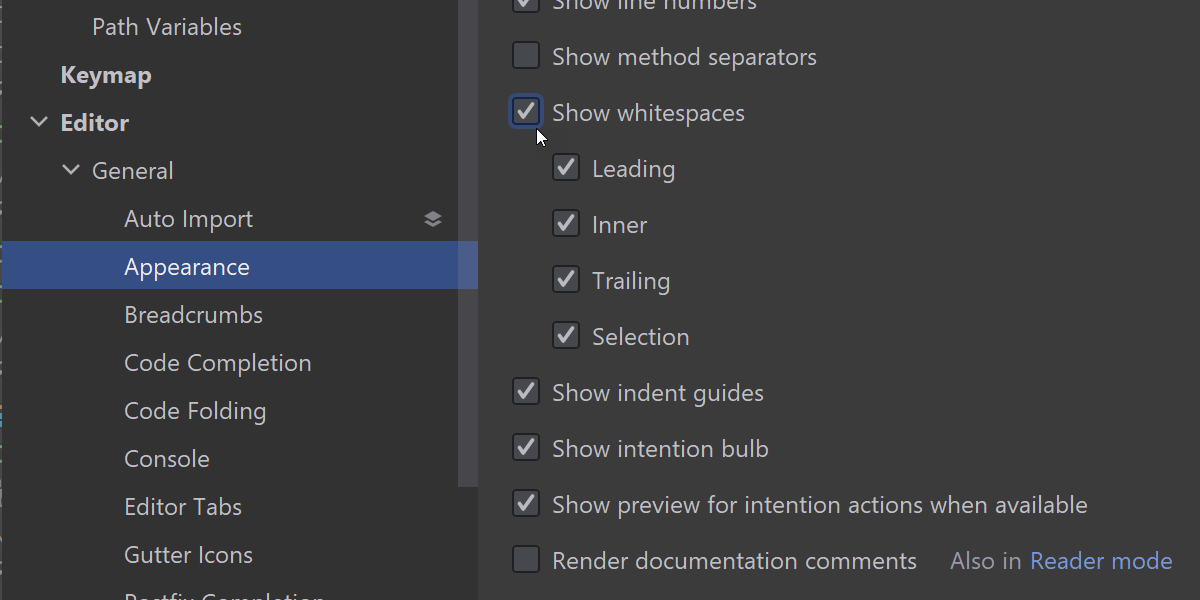Image resolution: width=1200 pixels, height=600 pixels.
Task: Collapse the Editor tree section
Action: [x=39, y=123]
